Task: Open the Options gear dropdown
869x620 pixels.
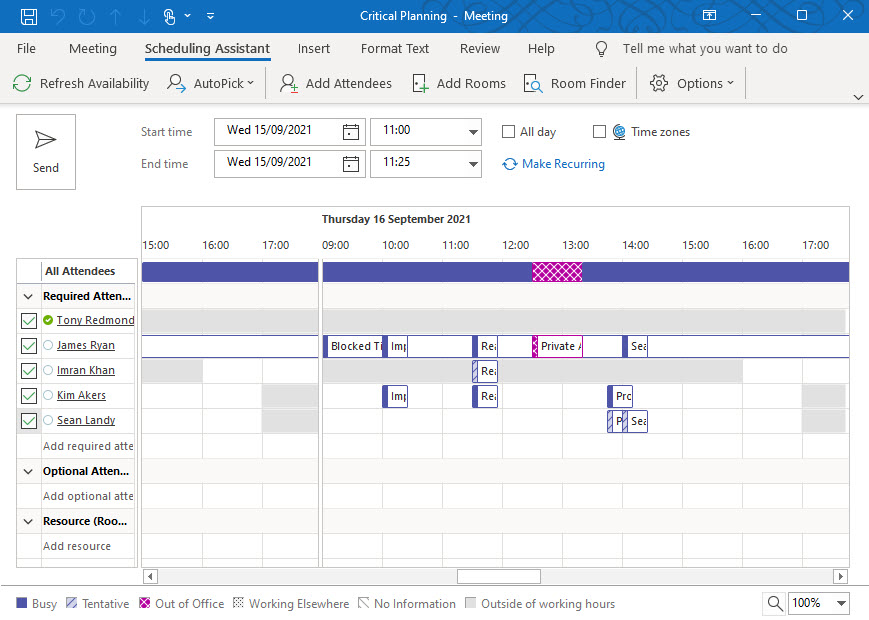Action: 692,83
